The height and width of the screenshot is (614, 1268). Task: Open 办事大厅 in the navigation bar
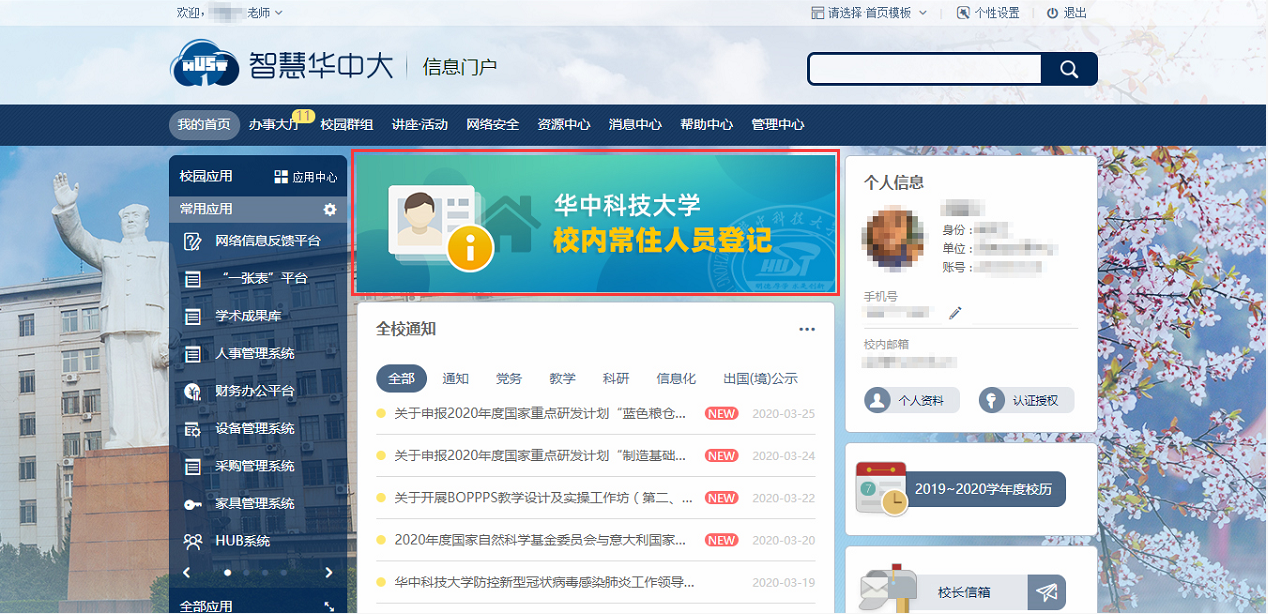click(x=273, y=125)
